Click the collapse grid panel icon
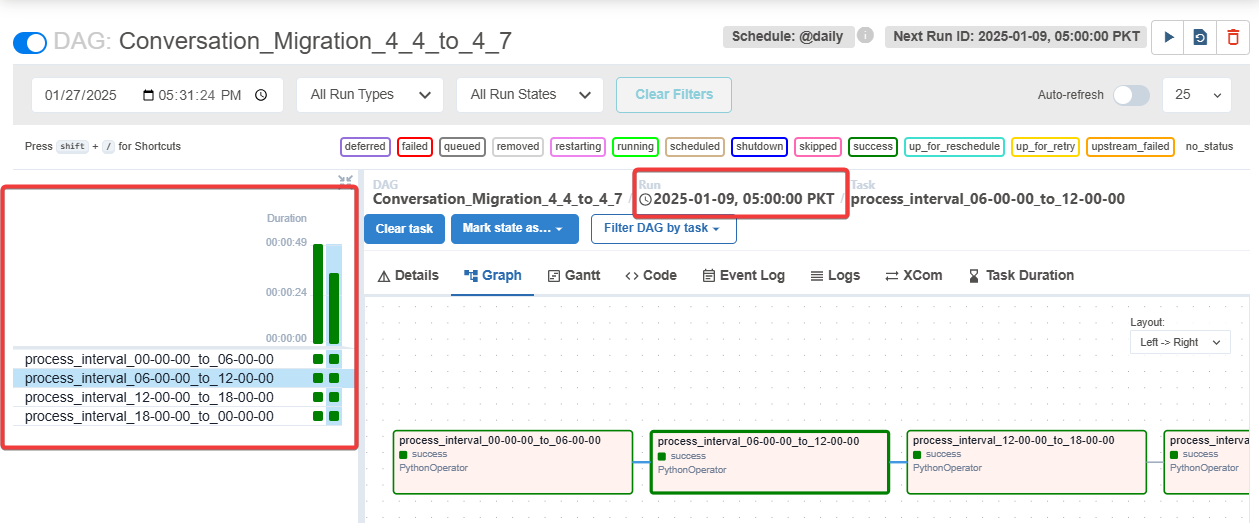The width and height of the screenshot is (1259, 523). tap(345, 181)
